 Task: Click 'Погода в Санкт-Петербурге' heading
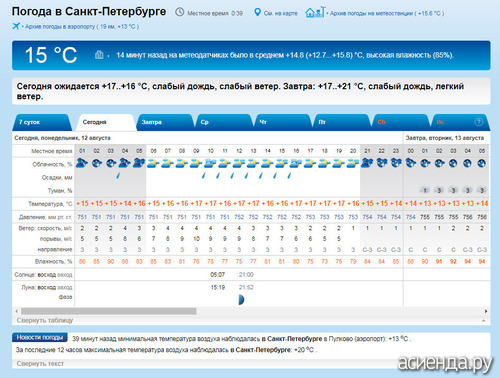click(89, 12)
